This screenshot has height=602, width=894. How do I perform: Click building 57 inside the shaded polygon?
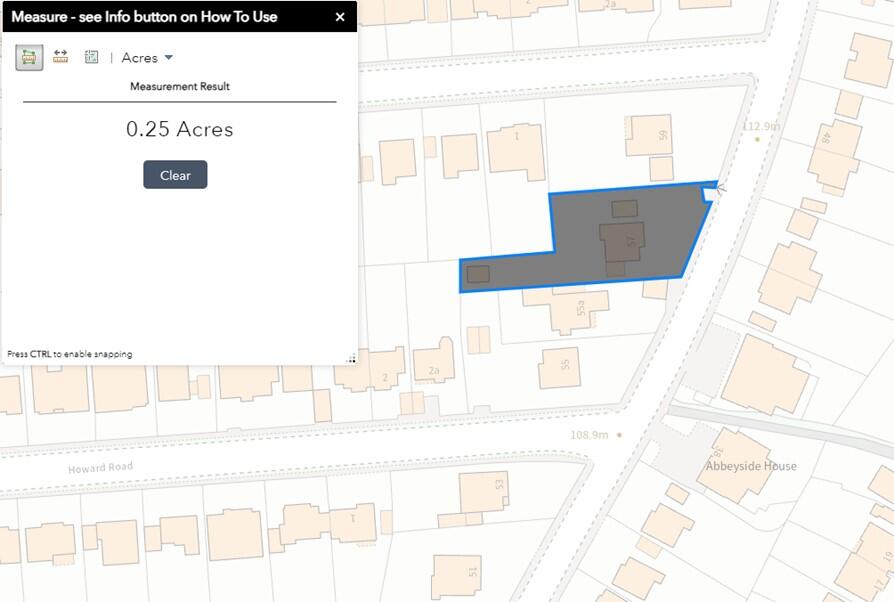[x=622, y=243]
